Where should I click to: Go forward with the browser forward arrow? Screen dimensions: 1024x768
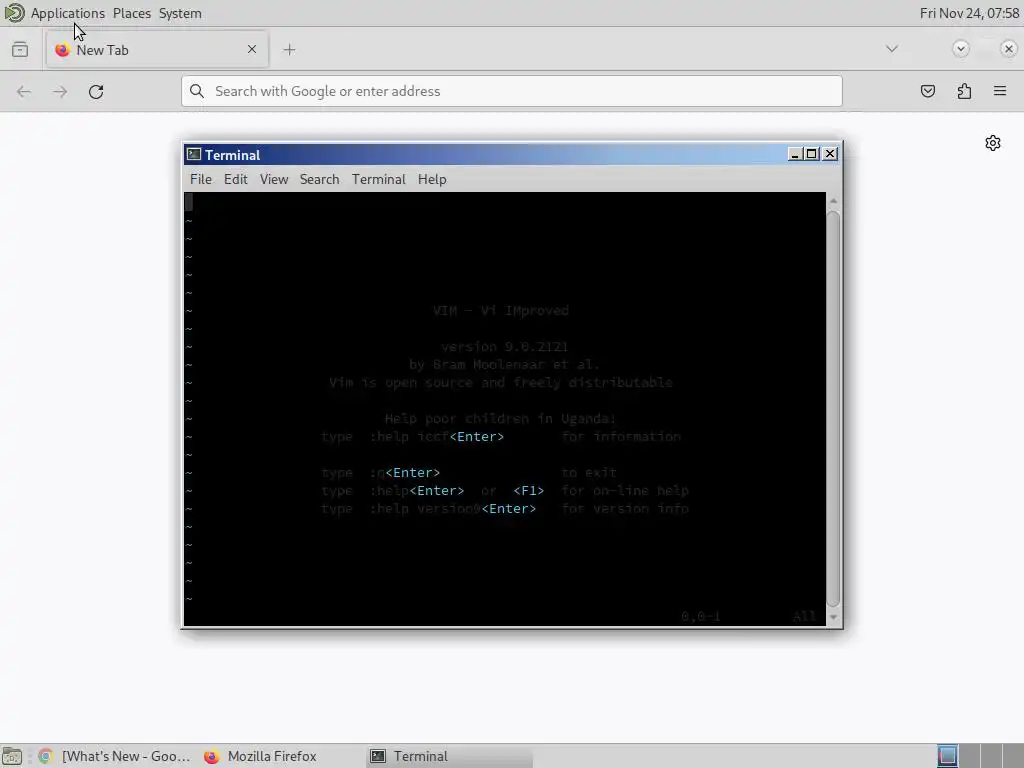coord(60,91)
